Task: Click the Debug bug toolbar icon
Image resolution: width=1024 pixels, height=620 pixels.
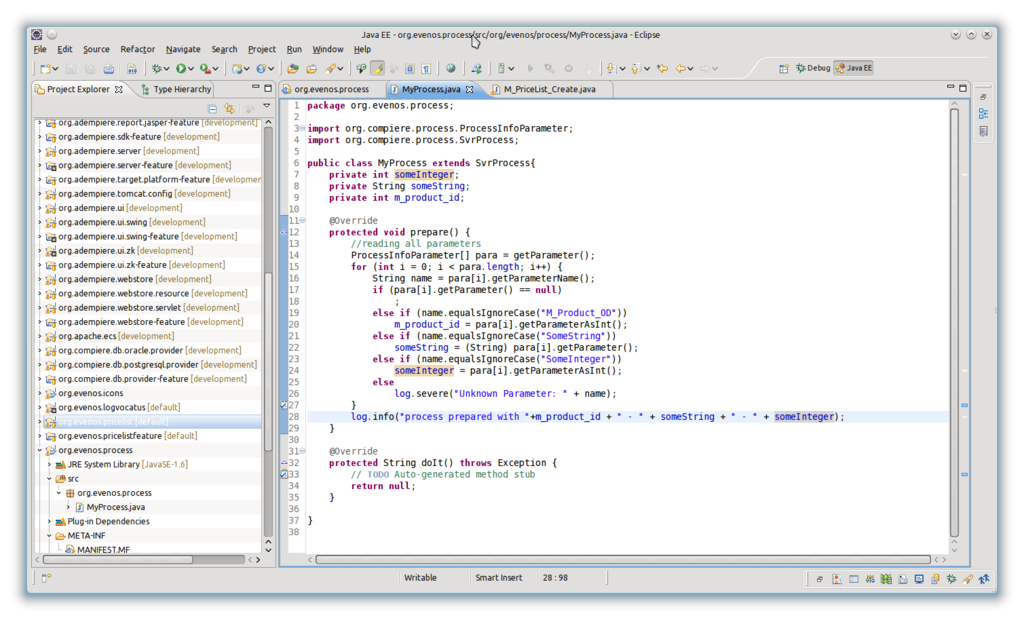Action: coord(157,68)
